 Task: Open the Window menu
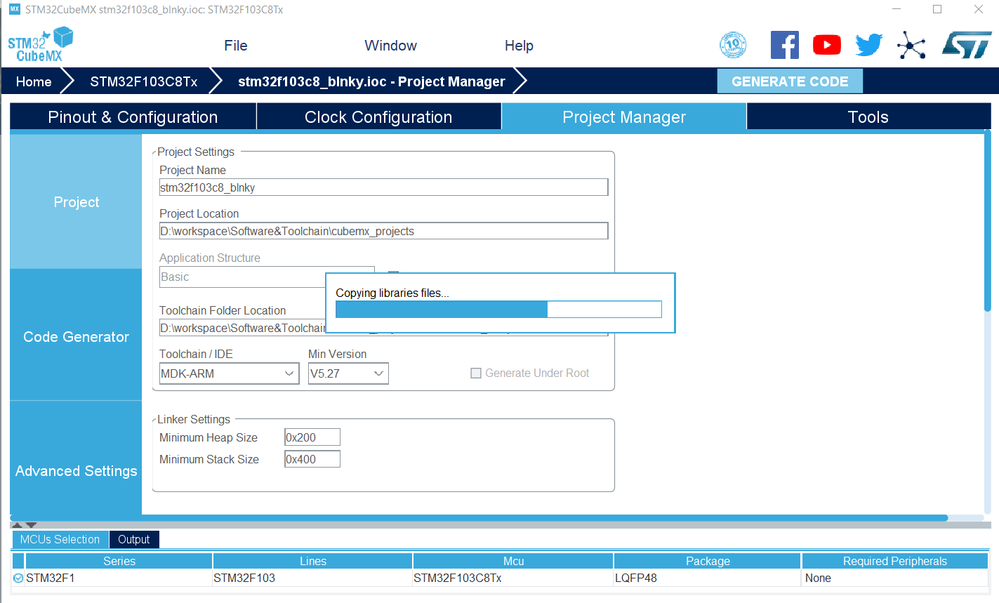click(x=391, y=46)
